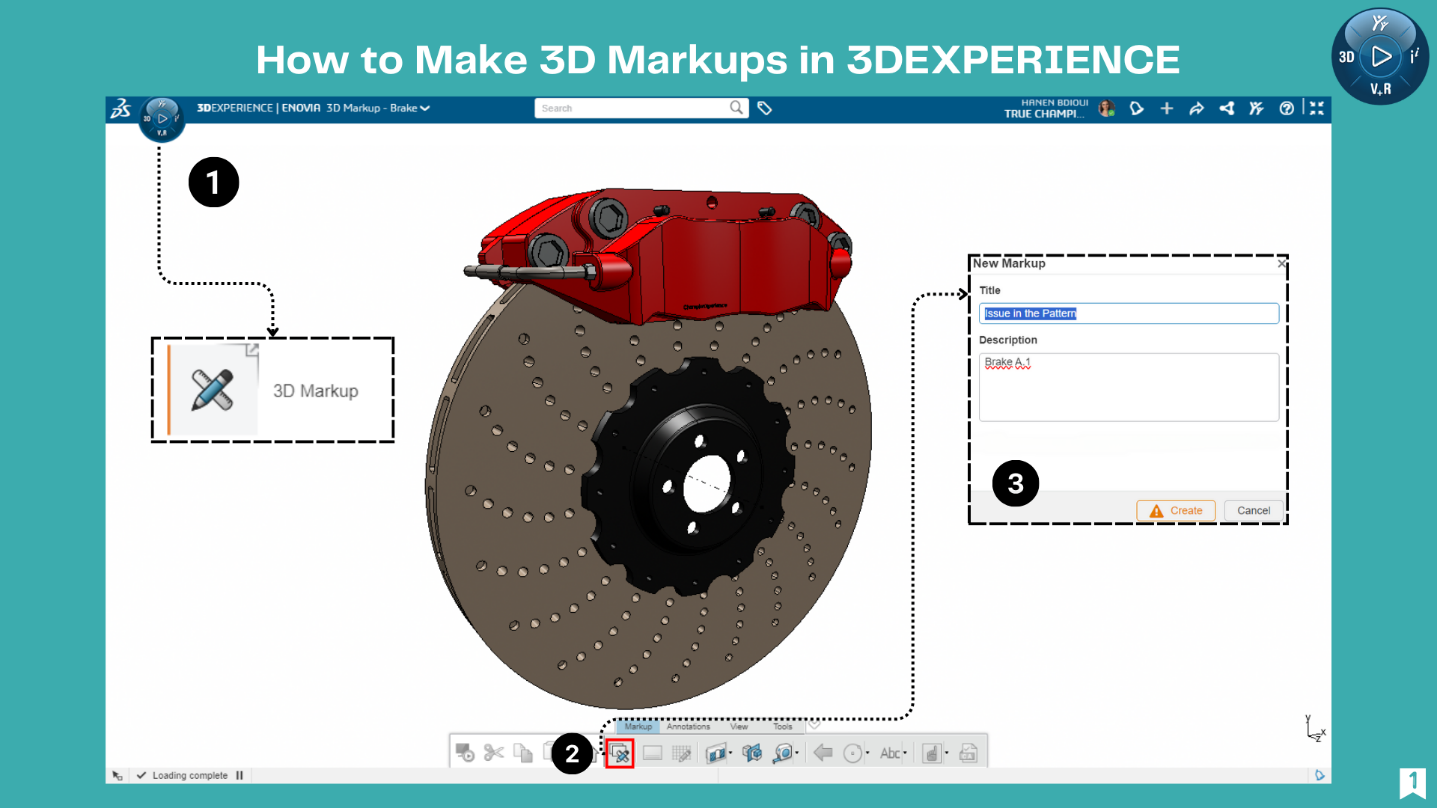1437x808 pixels.
Task: Click the sectioning view icon
Action: click(716, 753)
